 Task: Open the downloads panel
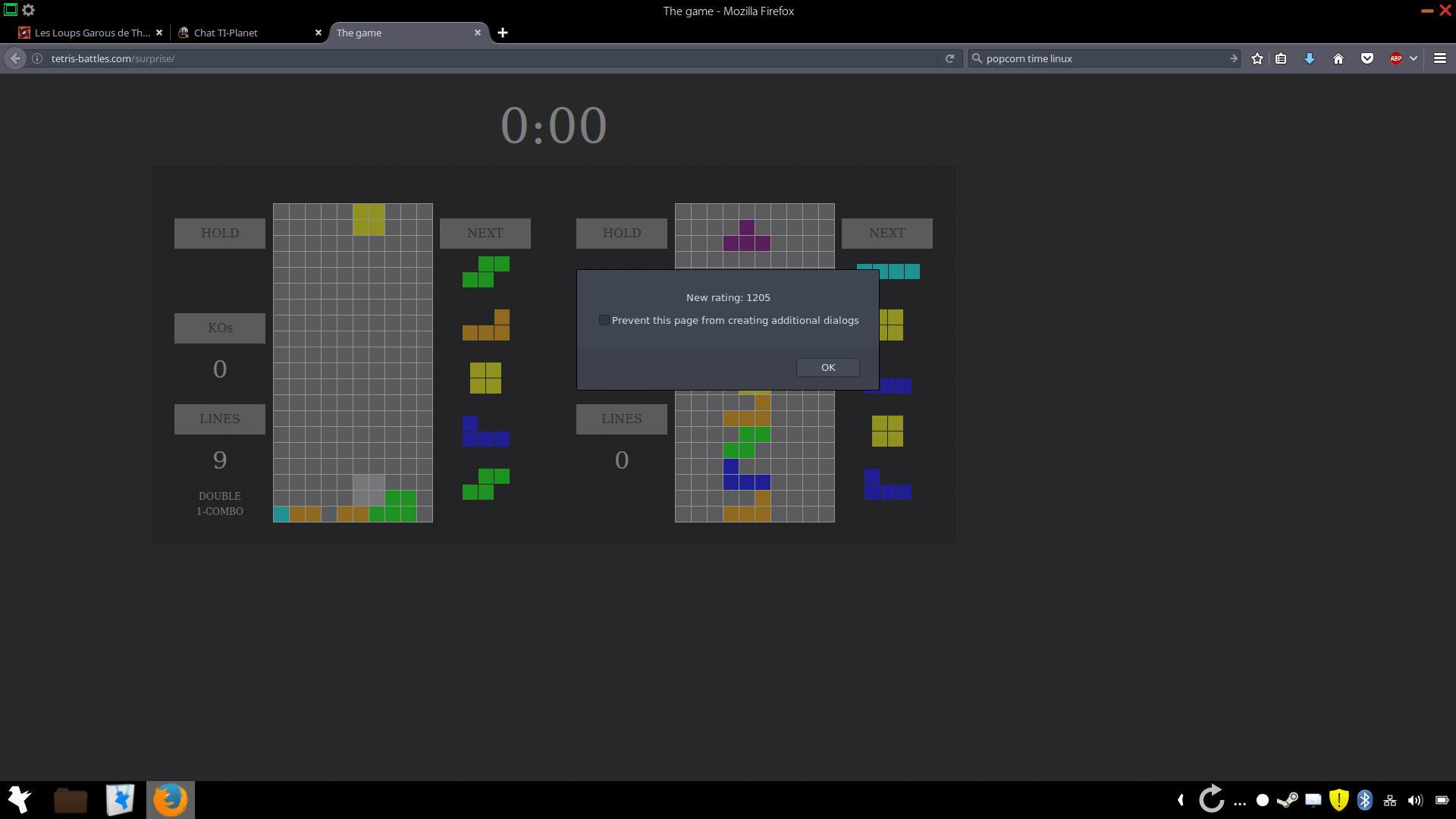tap(1310, 58)
